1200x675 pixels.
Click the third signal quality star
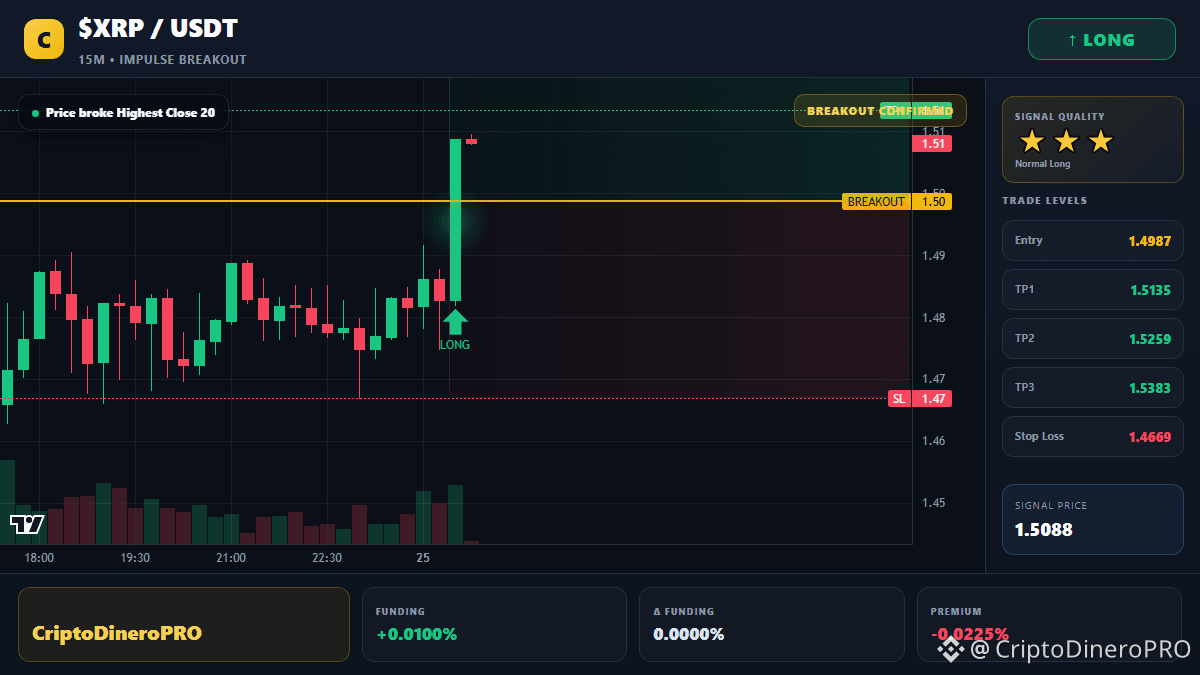click(1100, 141)
